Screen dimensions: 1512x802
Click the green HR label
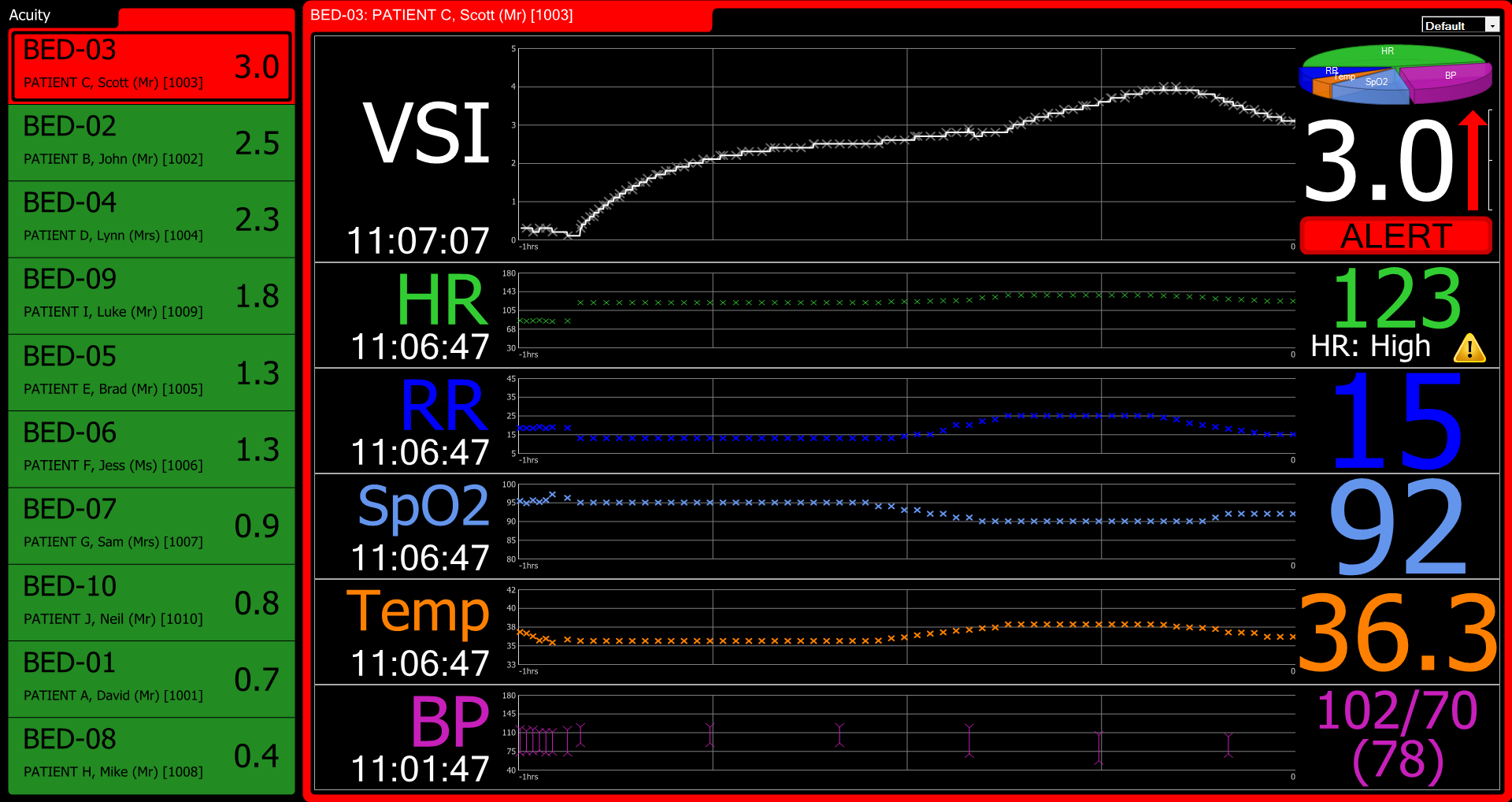(442, 300)
